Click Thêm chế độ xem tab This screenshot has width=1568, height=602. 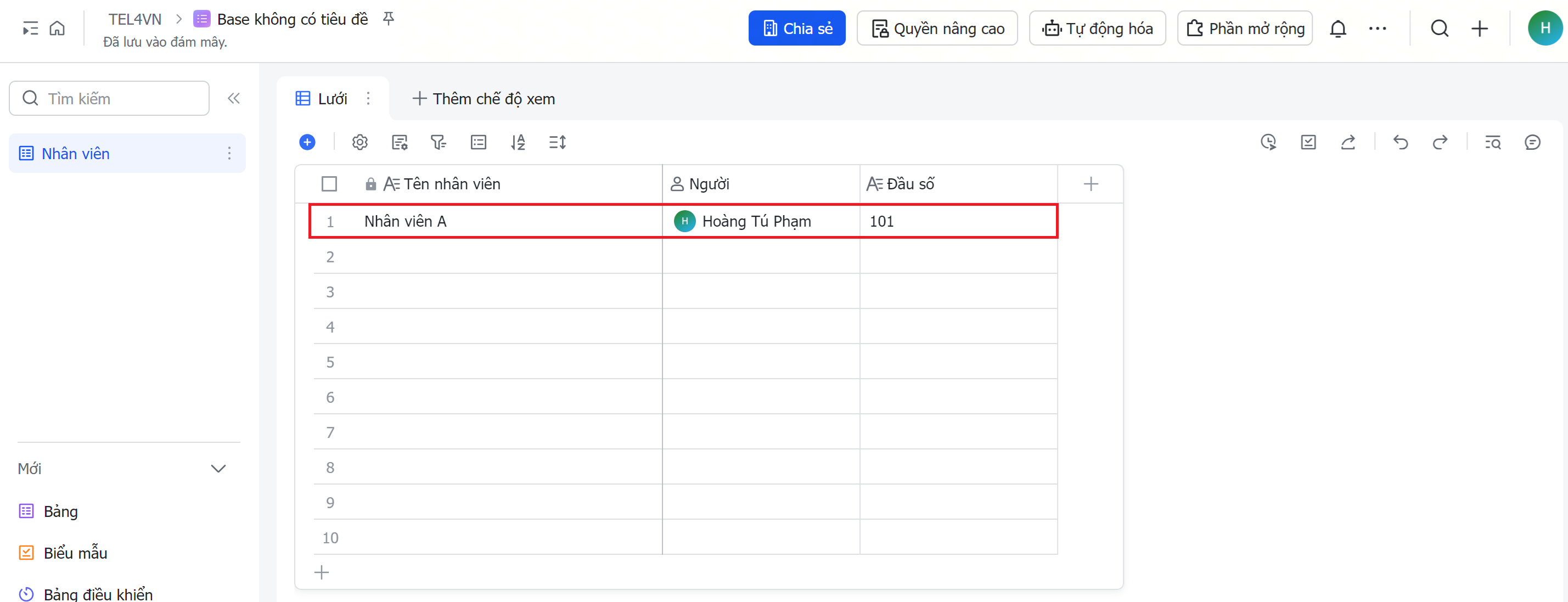coord(484,99)
